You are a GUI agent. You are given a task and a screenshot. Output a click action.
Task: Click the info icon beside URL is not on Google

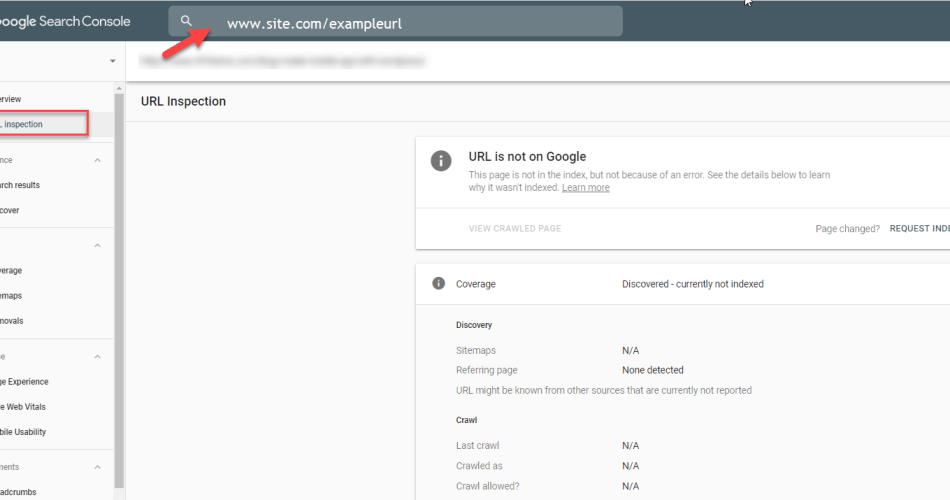click(x=441, y=161)
